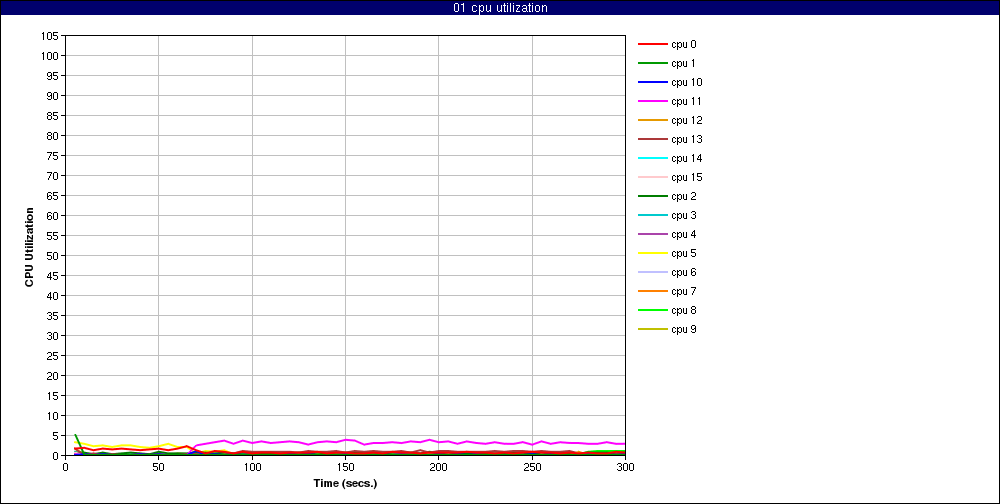The width and height of the screenshot is (1000, 504).
Task: Select the "cpu 9" legend text
Action: 684,330
